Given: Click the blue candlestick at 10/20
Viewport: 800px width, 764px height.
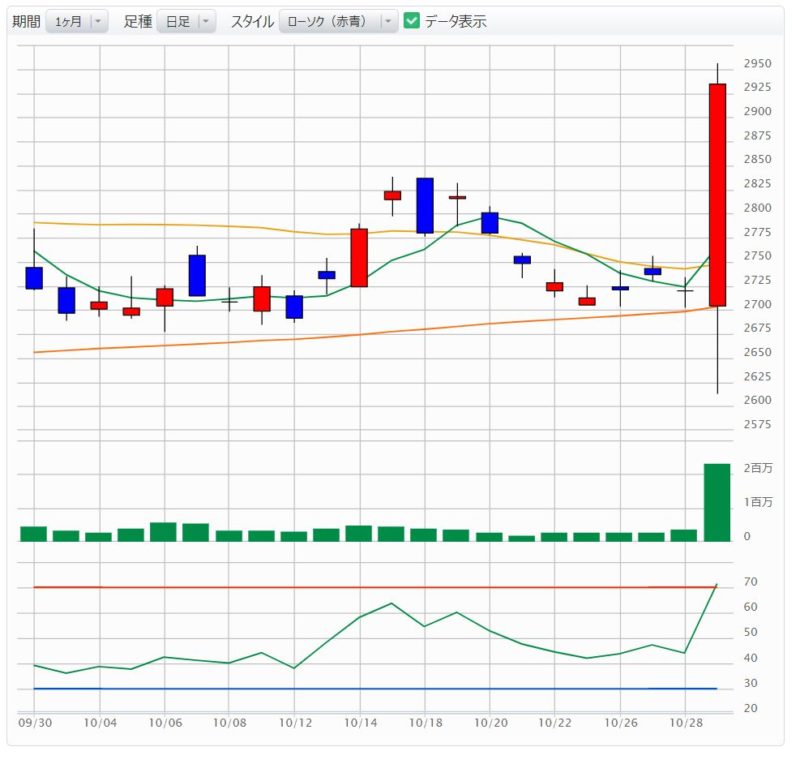Looking at the screenshot, I should (x=490, y=223).
